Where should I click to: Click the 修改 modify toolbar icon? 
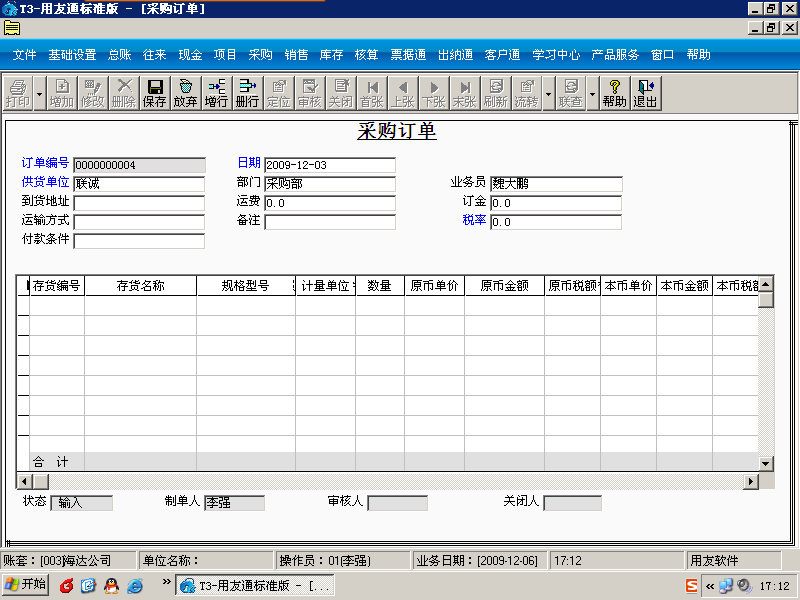pyautogui.click(x=92, y=93)
